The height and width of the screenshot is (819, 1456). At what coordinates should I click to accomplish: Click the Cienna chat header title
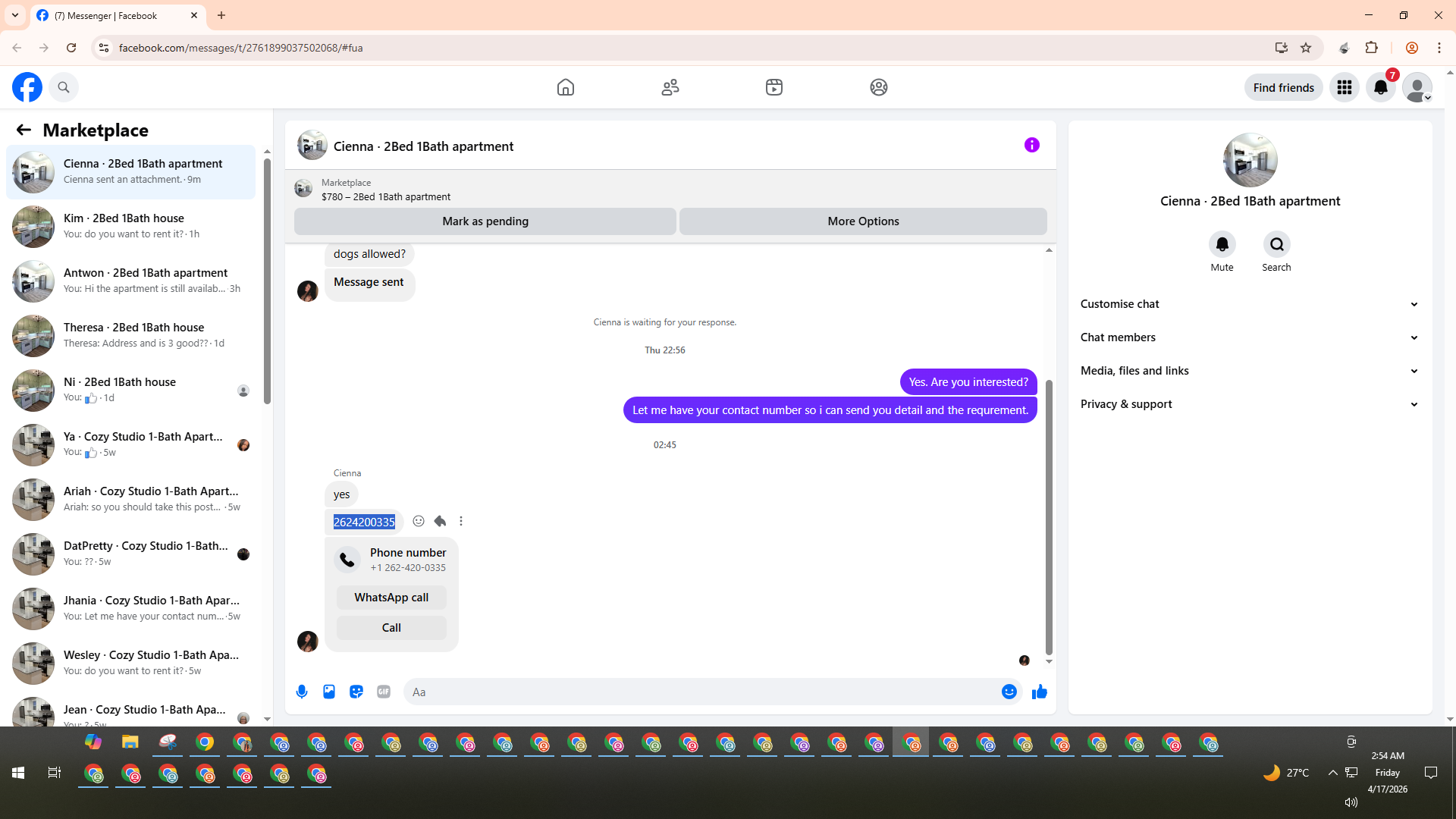tap(423, 146)
